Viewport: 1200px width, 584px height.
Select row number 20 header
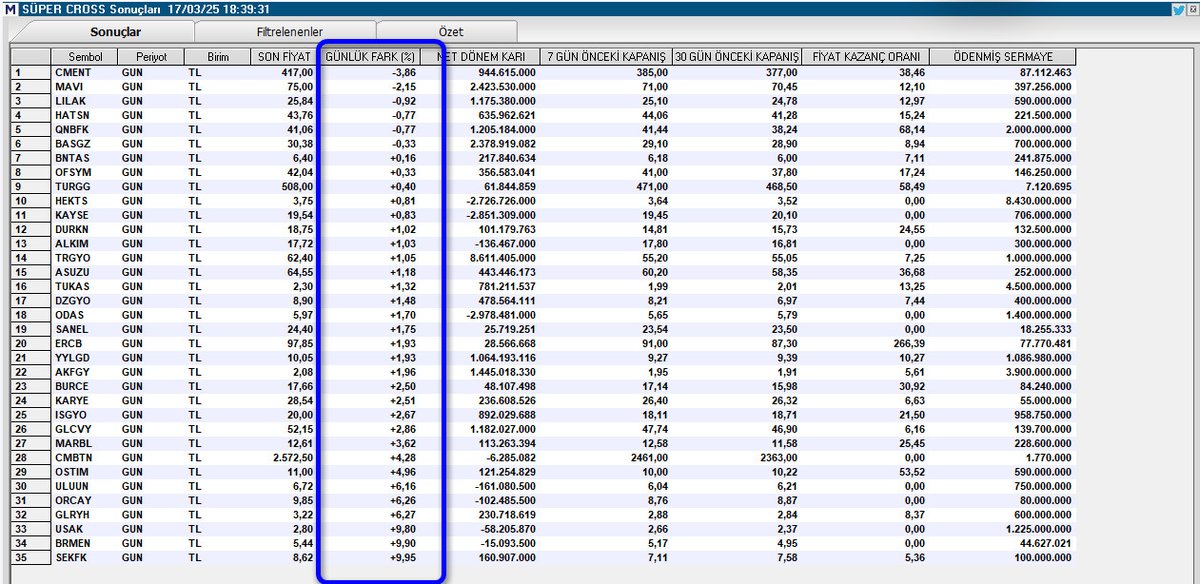(x=31, y=343)
